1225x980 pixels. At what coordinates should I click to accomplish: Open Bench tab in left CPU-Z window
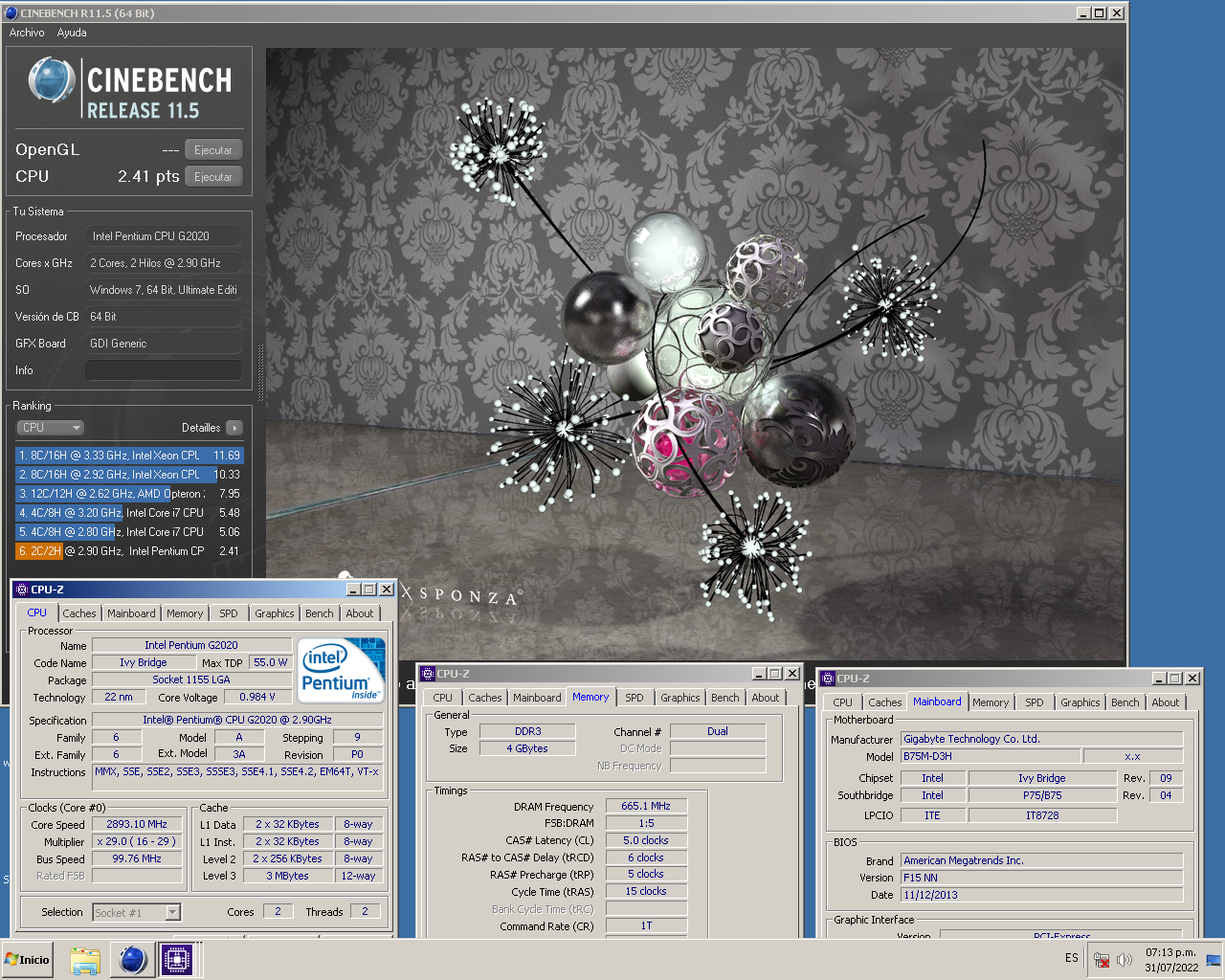(x=320, y=613)
